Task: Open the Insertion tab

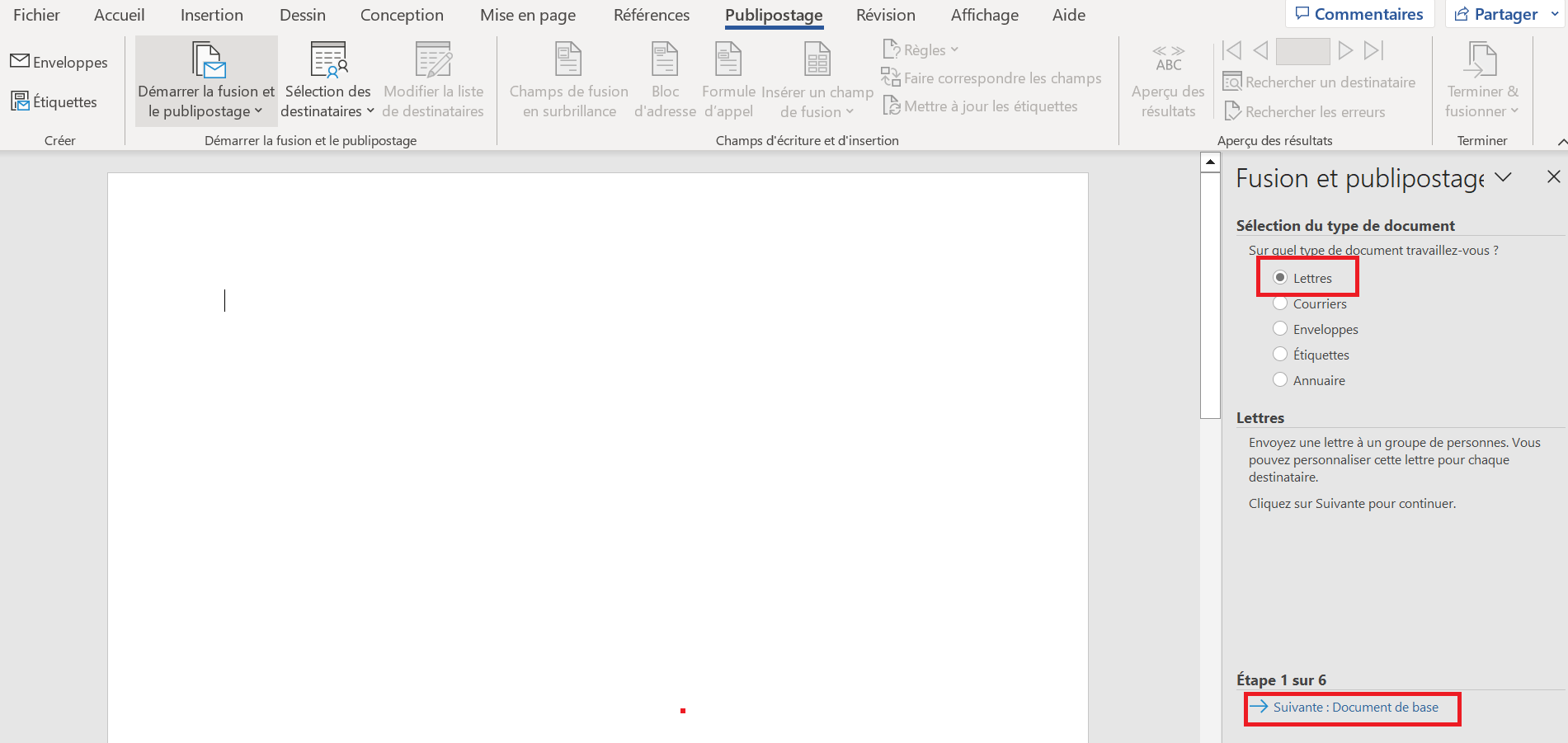Action: [x=211, y=15]
